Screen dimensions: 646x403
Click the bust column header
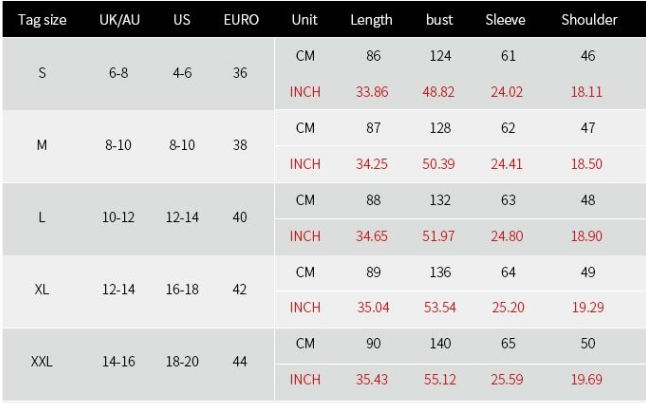coord(439,20)
